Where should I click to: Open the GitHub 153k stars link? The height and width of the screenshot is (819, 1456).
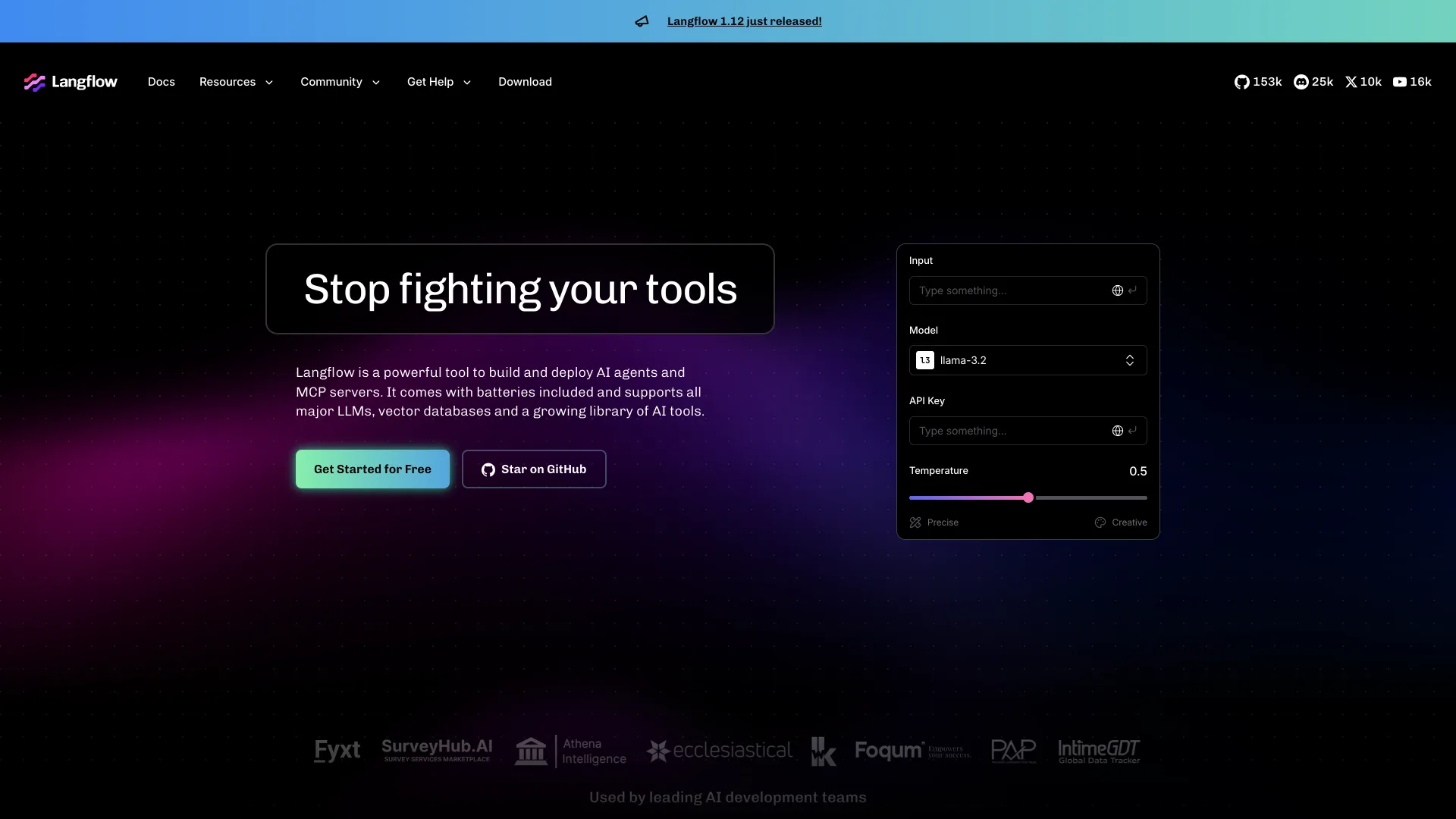pos(1258,82)
